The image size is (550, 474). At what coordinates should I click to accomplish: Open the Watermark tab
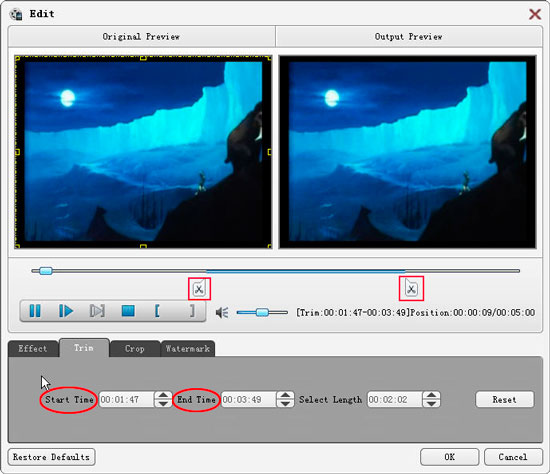pyautogui.click(x=188, y=348)
